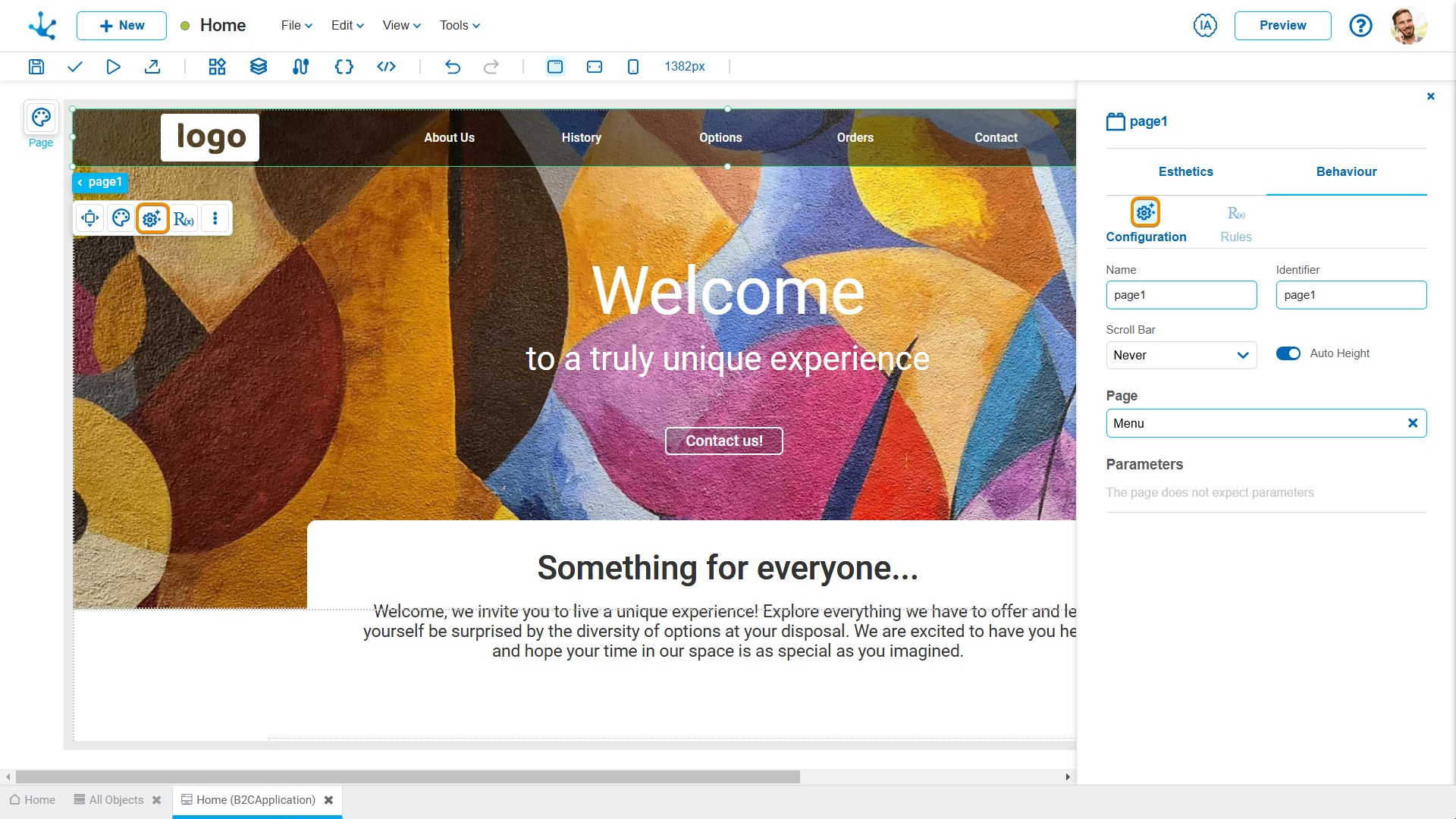Click the redo arrow icon

492,66
